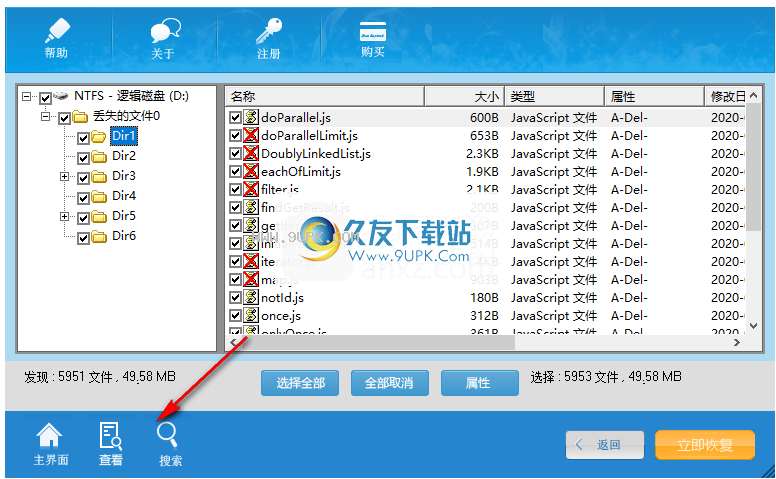Expand the Dir3 tree node

[64, 176]
